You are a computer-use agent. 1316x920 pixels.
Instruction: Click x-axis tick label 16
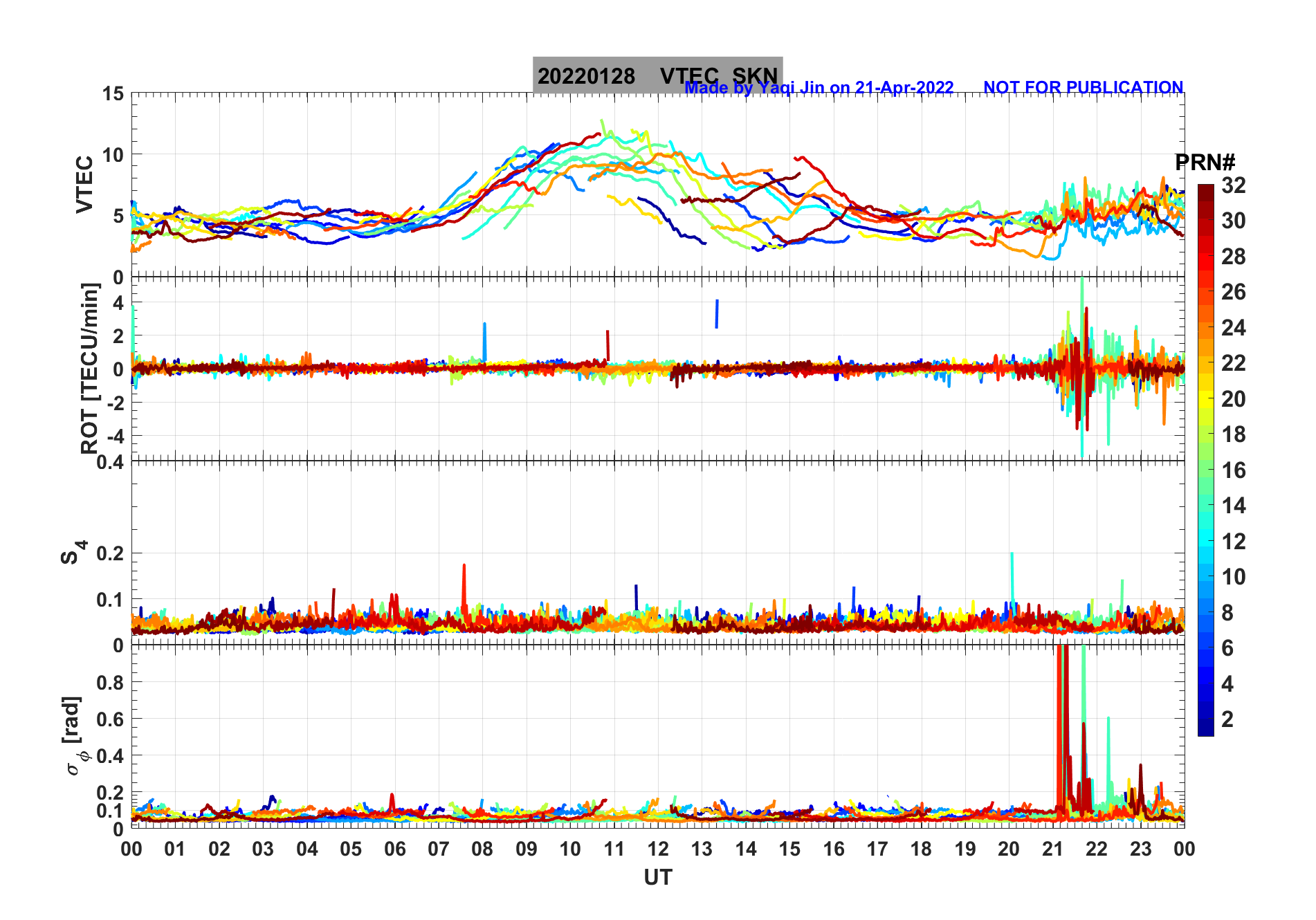[x=834, y=849]
